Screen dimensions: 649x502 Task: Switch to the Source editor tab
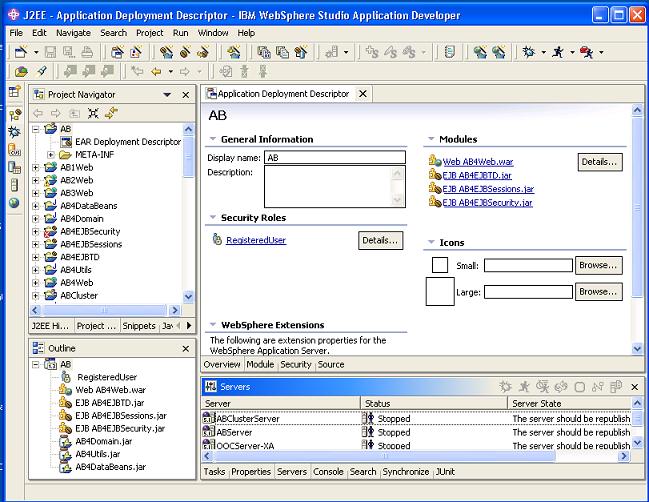pyautogui.click(x=331, y=364)
